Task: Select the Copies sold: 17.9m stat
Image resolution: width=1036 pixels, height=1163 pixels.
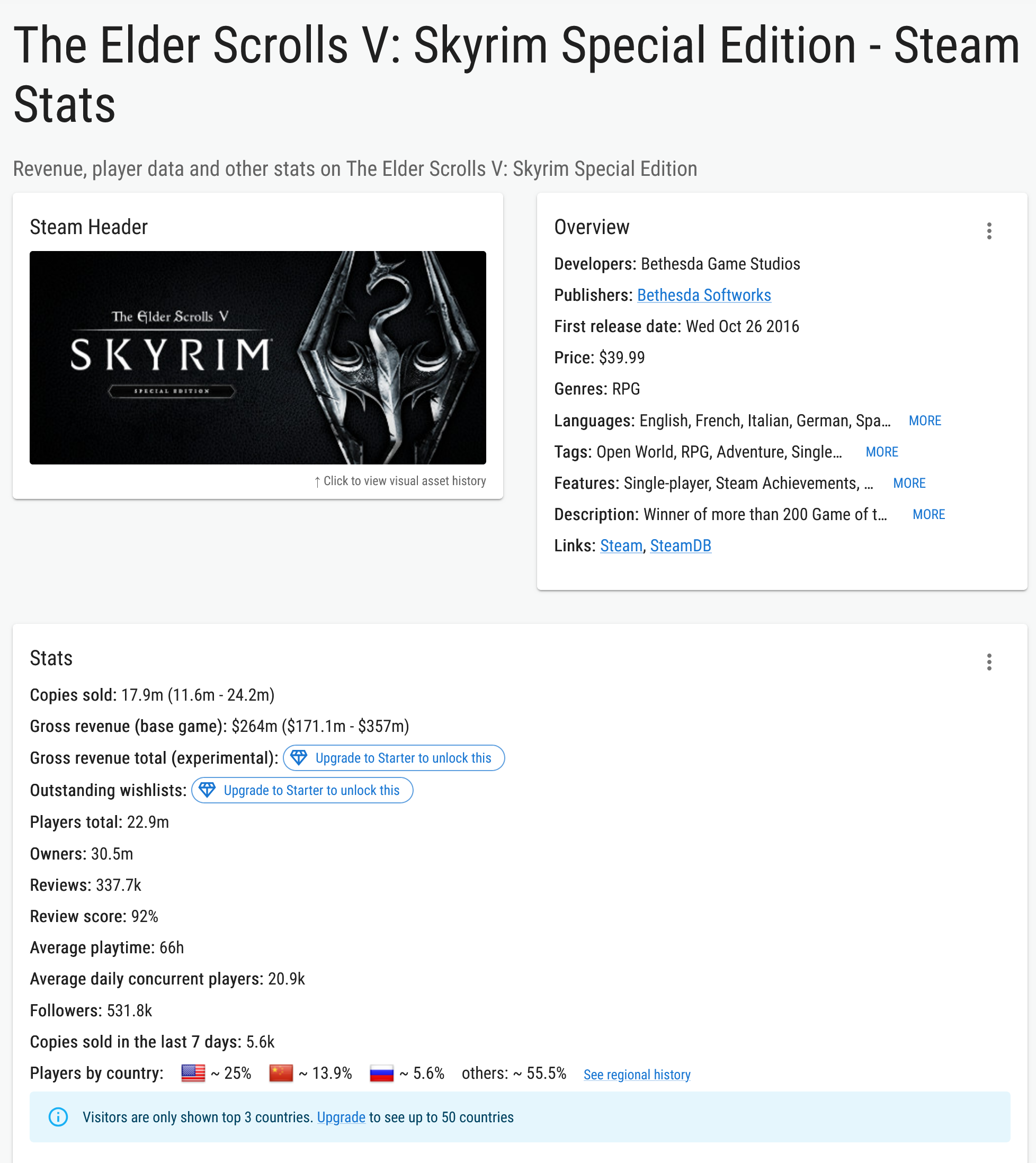Action: coord(152,695)
